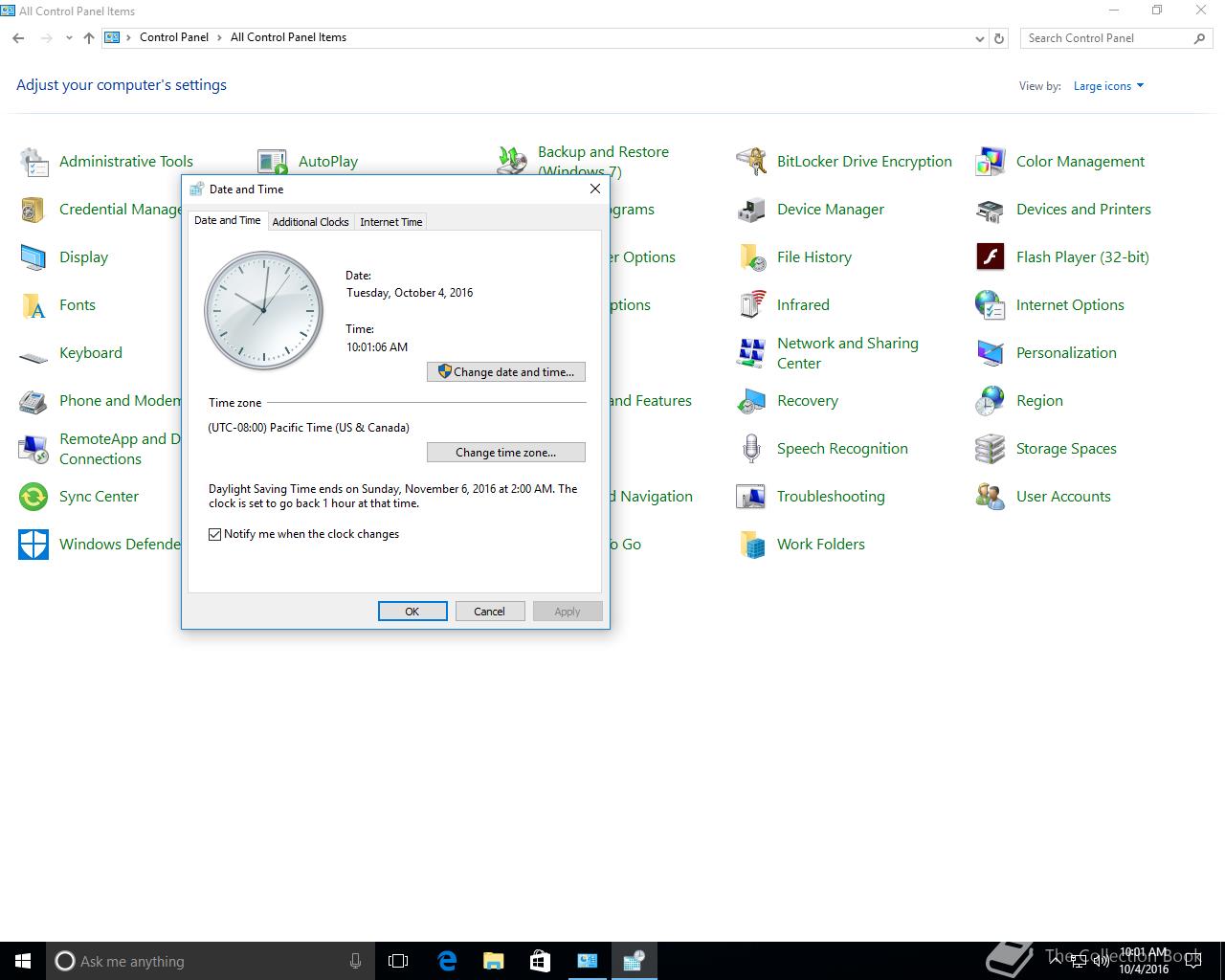Open the Phone and Modem icon
The image size is (1225, 980).
[33, 401]
